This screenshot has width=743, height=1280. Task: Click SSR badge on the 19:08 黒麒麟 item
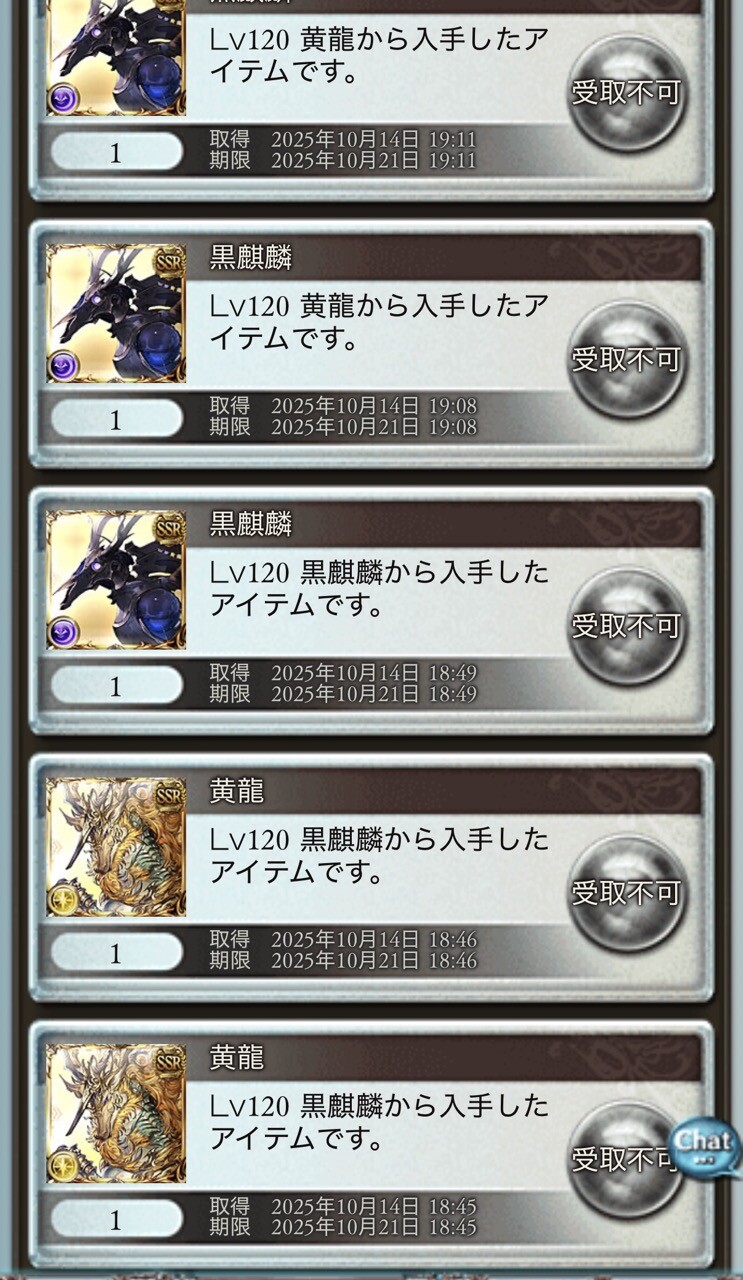[169, 261]
